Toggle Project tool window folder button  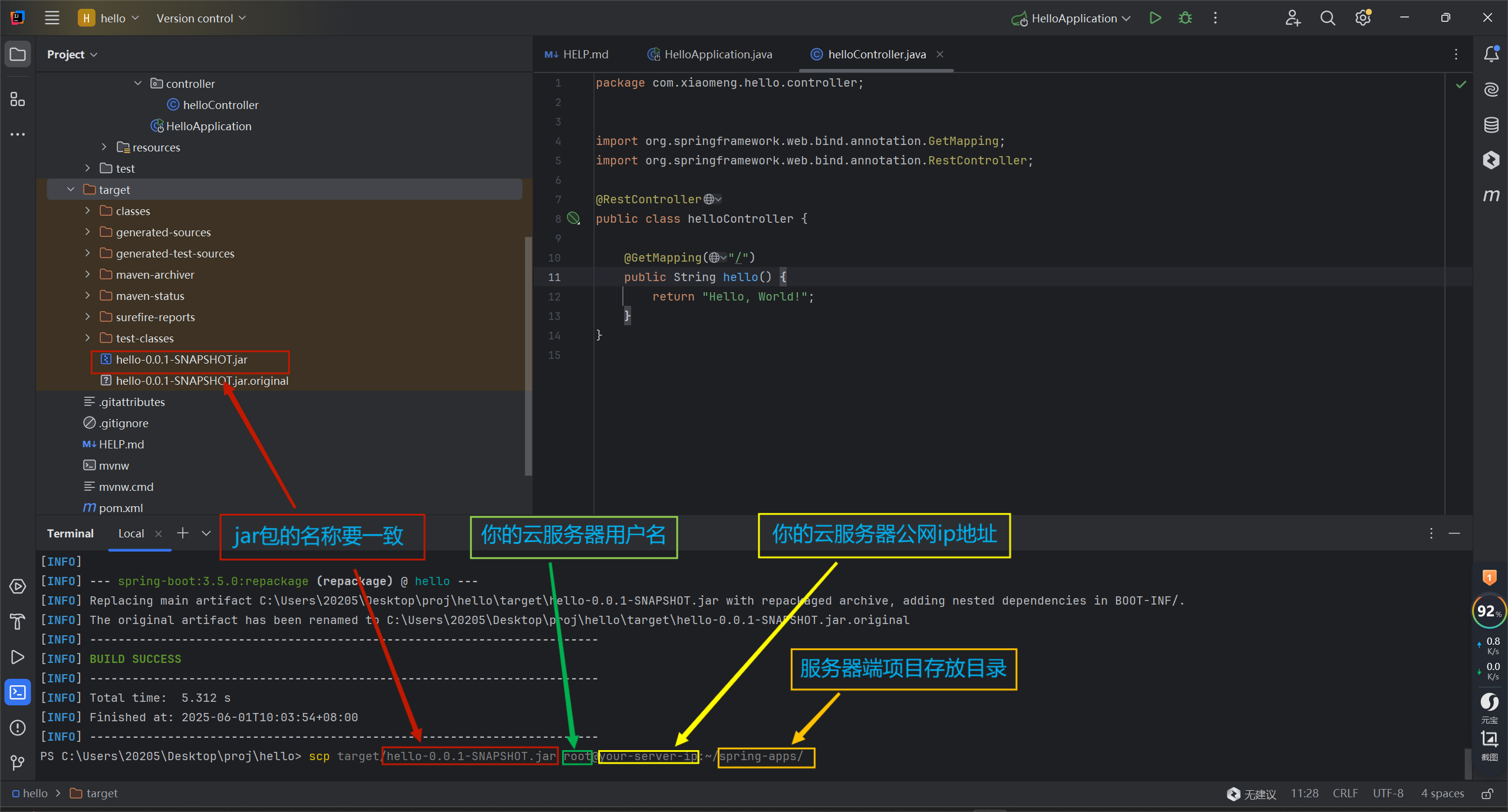point(18,54)
